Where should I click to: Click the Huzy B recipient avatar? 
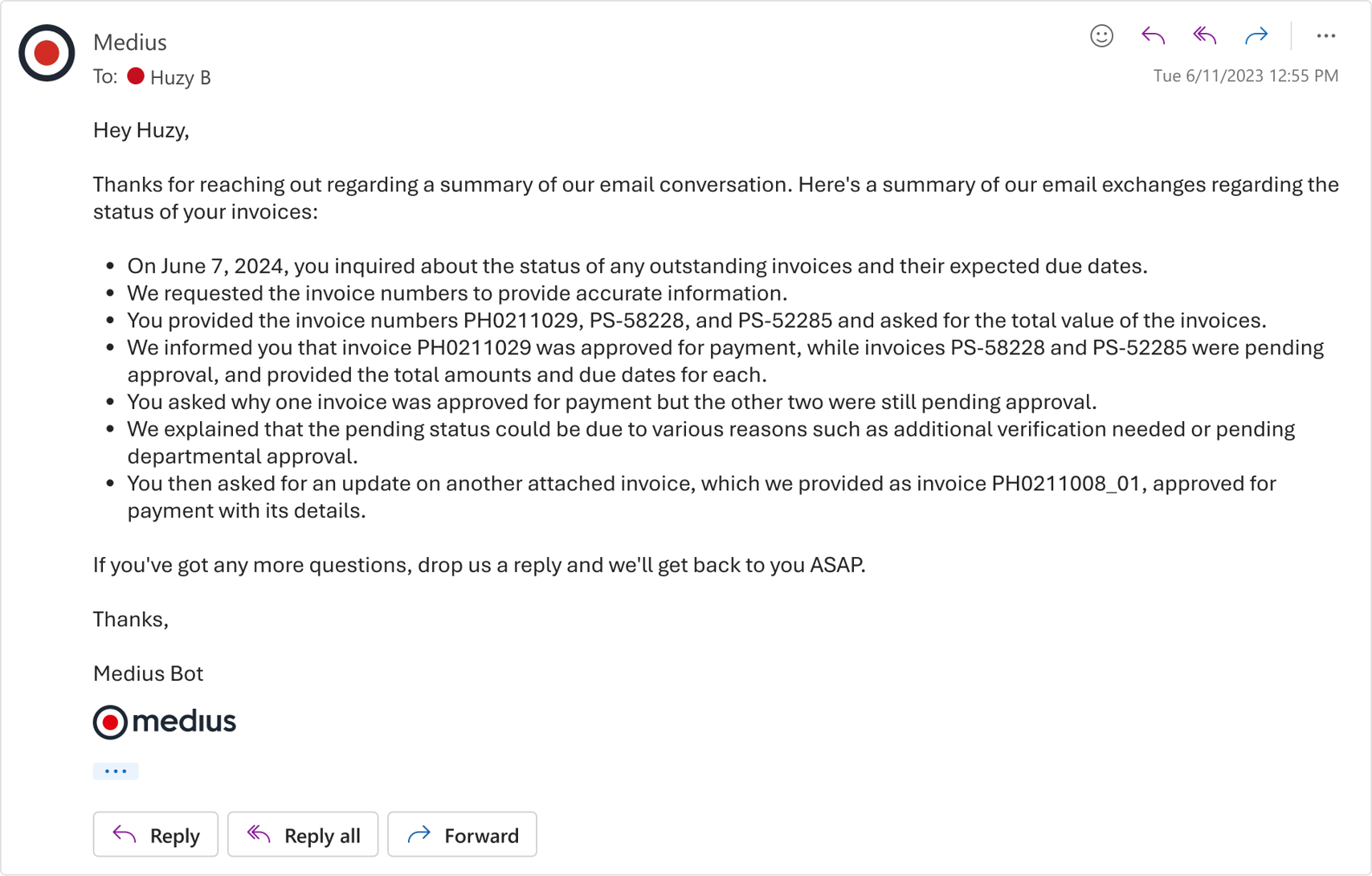click(137, 76)
